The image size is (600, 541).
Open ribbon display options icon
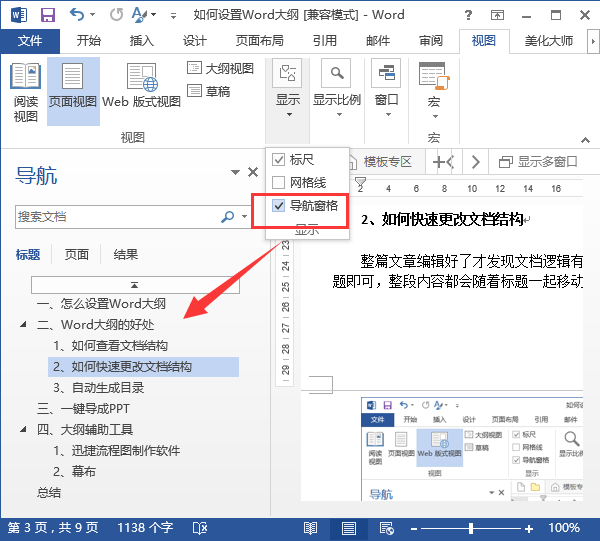497,15
